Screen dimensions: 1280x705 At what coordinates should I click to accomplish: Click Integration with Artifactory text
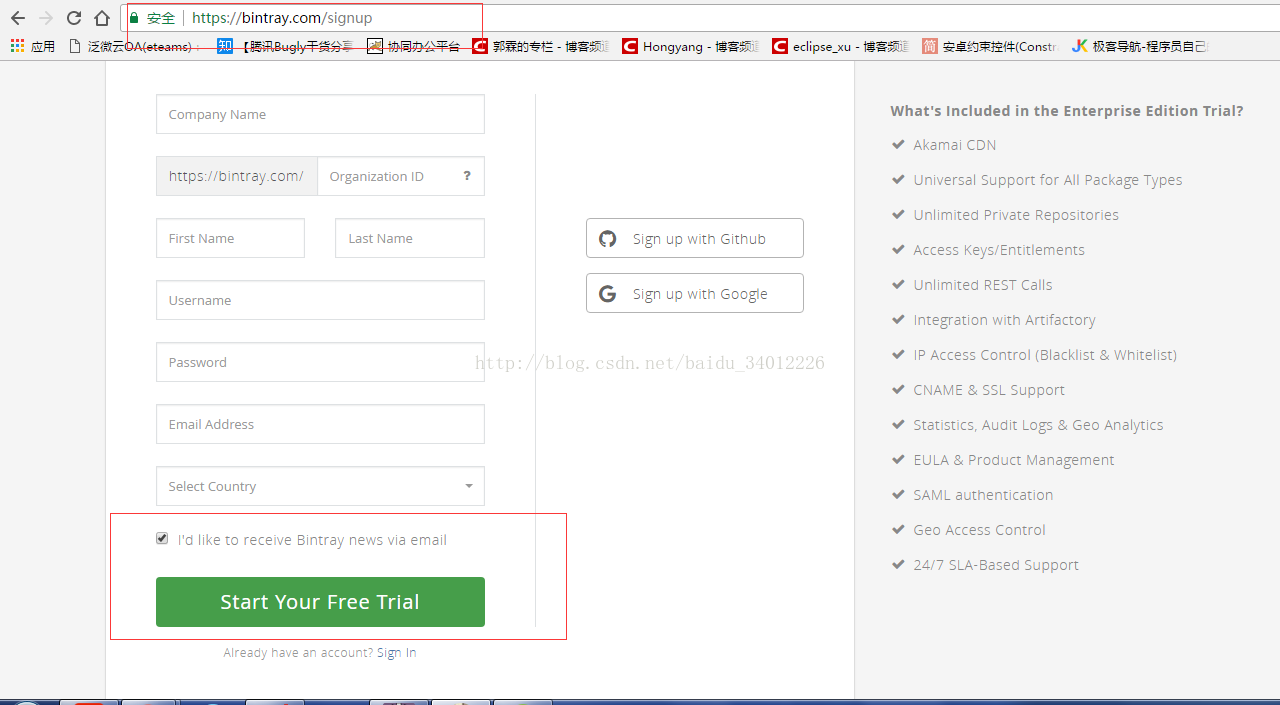click(x=1004, y=320)
